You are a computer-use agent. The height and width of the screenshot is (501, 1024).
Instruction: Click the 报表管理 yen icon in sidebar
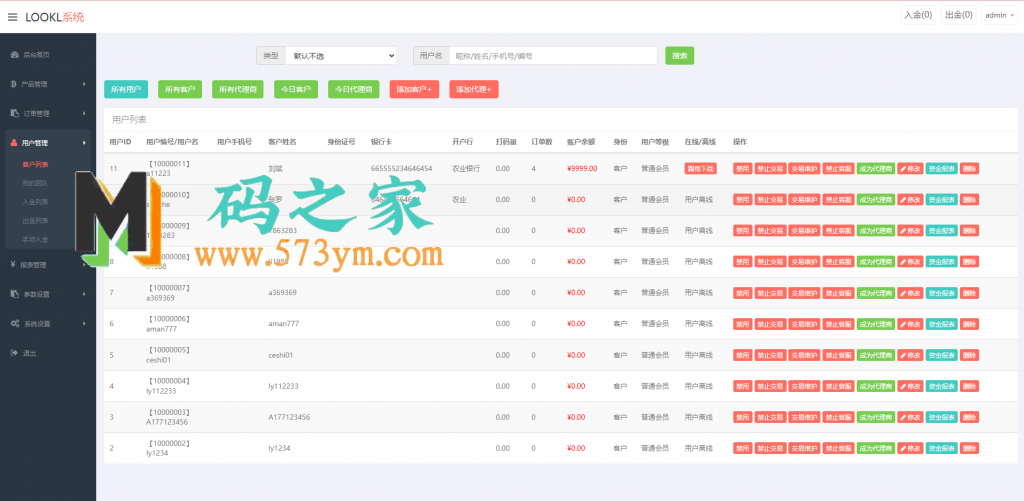13,265
